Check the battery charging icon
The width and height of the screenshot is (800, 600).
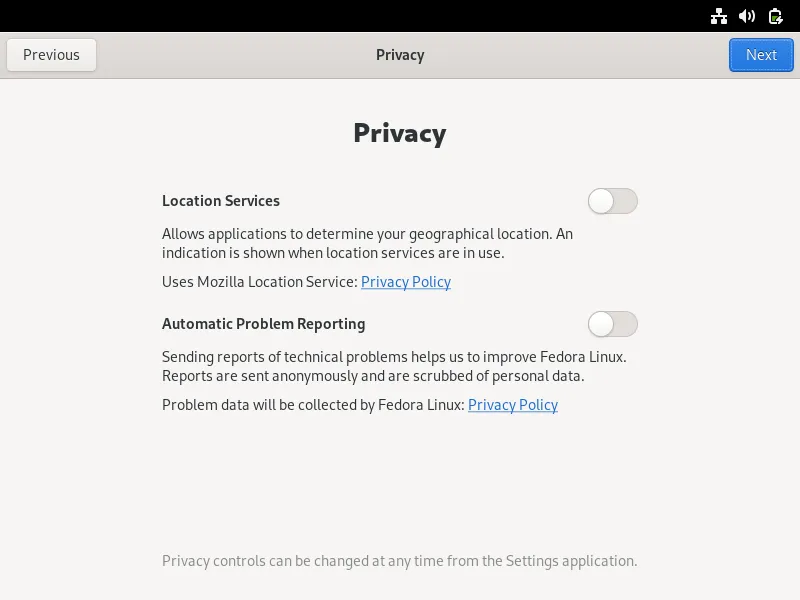coord(774,16)
